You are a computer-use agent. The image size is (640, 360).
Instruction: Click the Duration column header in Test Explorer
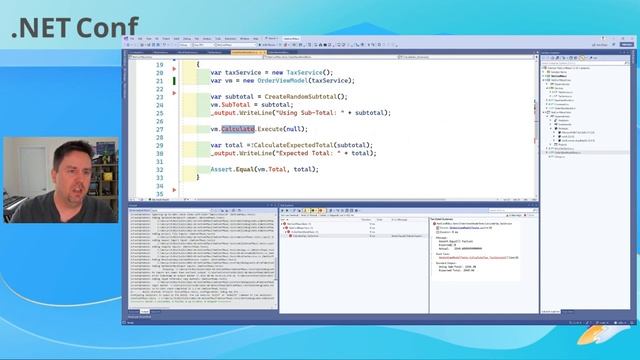(x=366, y=220)
